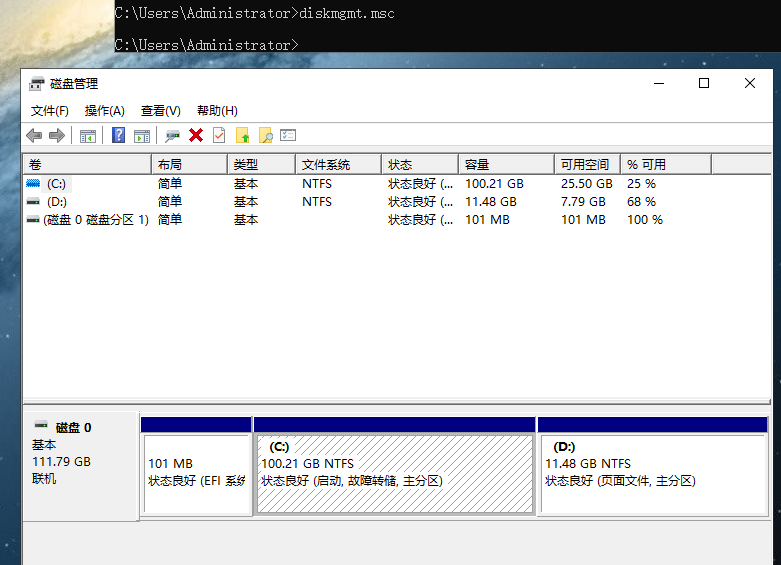This screenshot has width=781, height=565.
Task: Open Help with the blue question mark icon
Action: (x=119, y=136)
